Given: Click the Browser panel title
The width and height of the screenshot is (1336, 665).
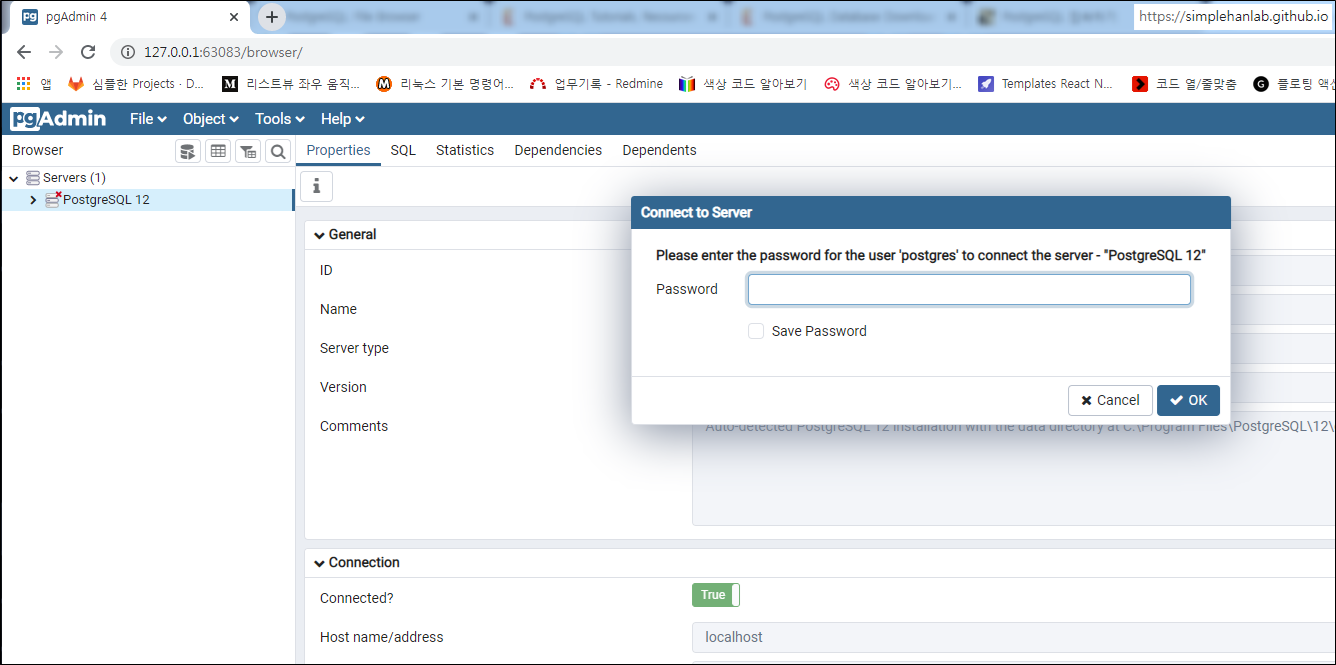Looking at the screenshot, I should tap(38, 150).
